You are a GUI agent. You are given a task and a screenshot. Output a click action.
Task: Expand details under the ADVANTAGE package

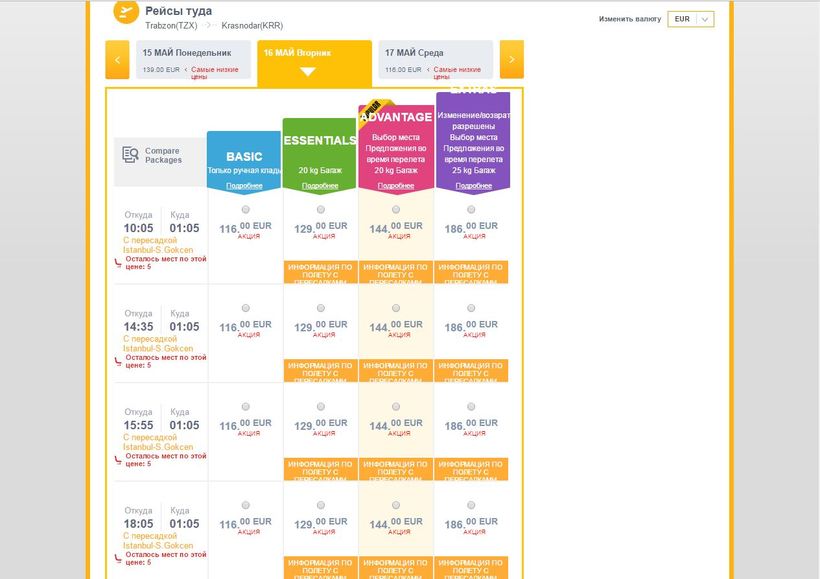click(396, 186)
